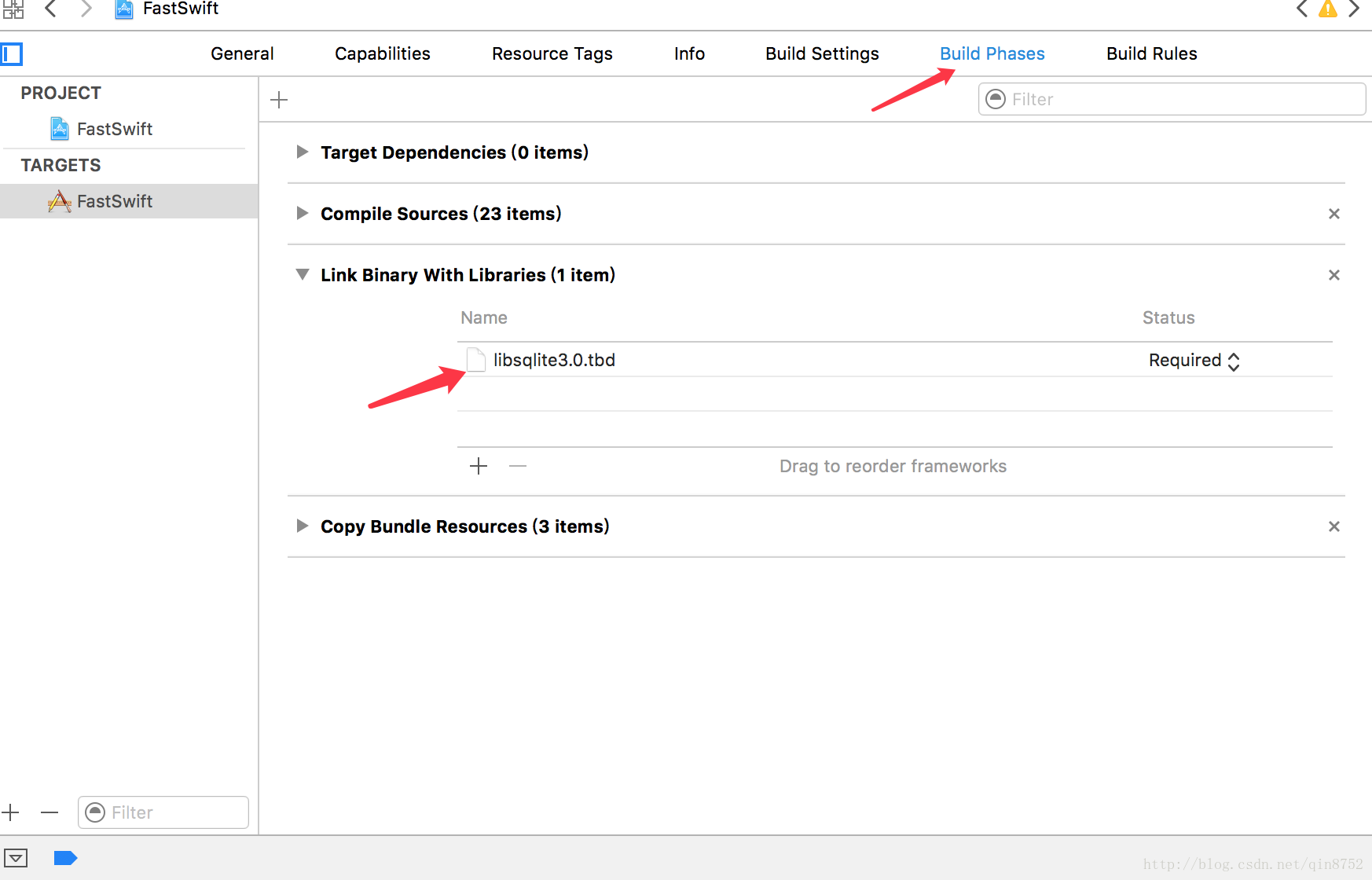The width and height of the screenshot is (1372, 880).
Task: Open the Resource Tags tab
Action: tap(552, 53)
